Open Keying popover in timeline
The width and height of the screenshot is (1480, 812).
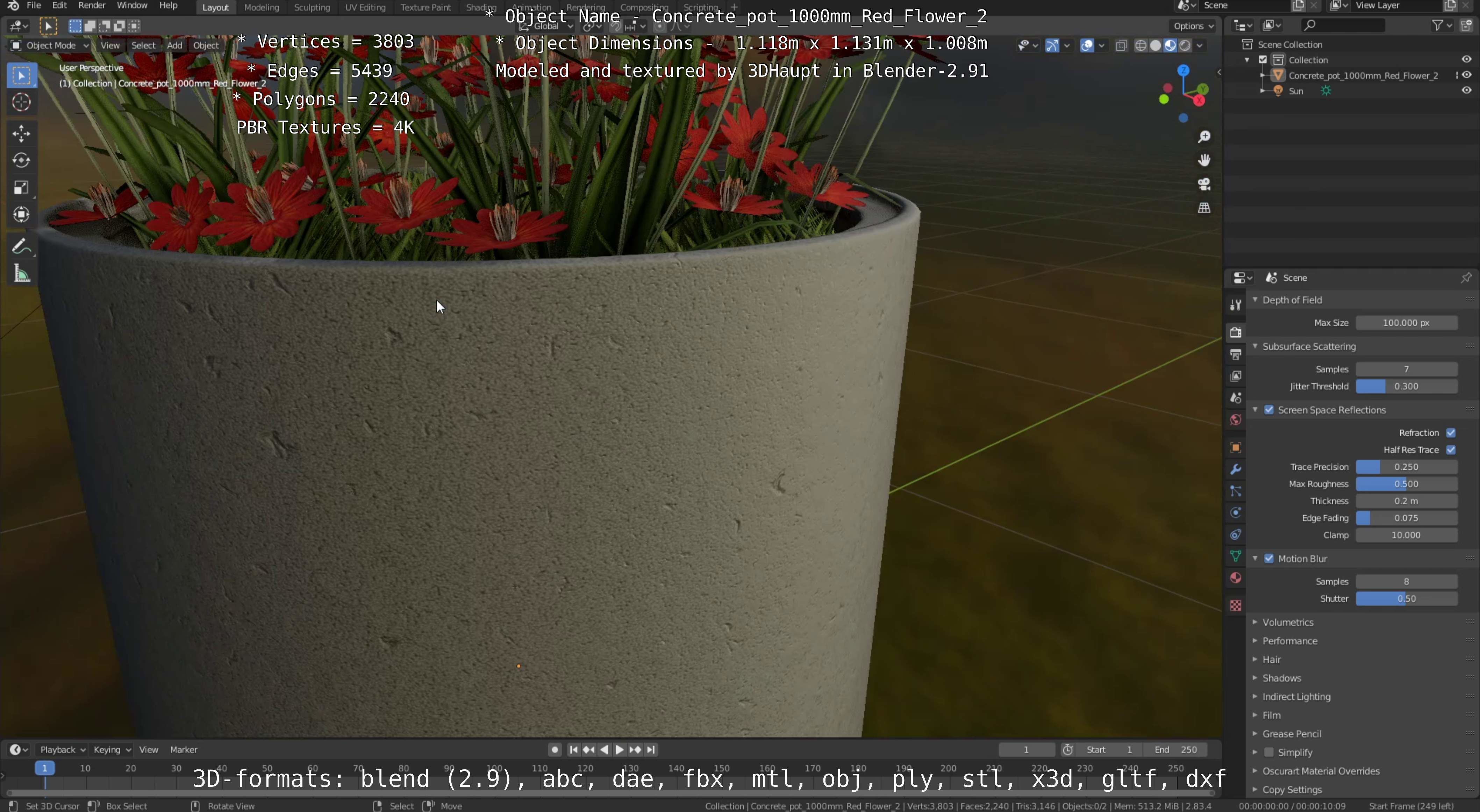click(x=112, y=750)
